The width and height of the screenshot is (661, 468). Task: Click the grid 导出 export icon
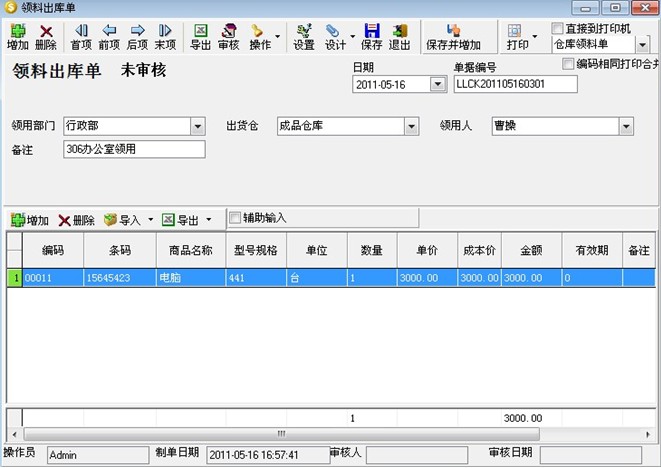point(180,220)
